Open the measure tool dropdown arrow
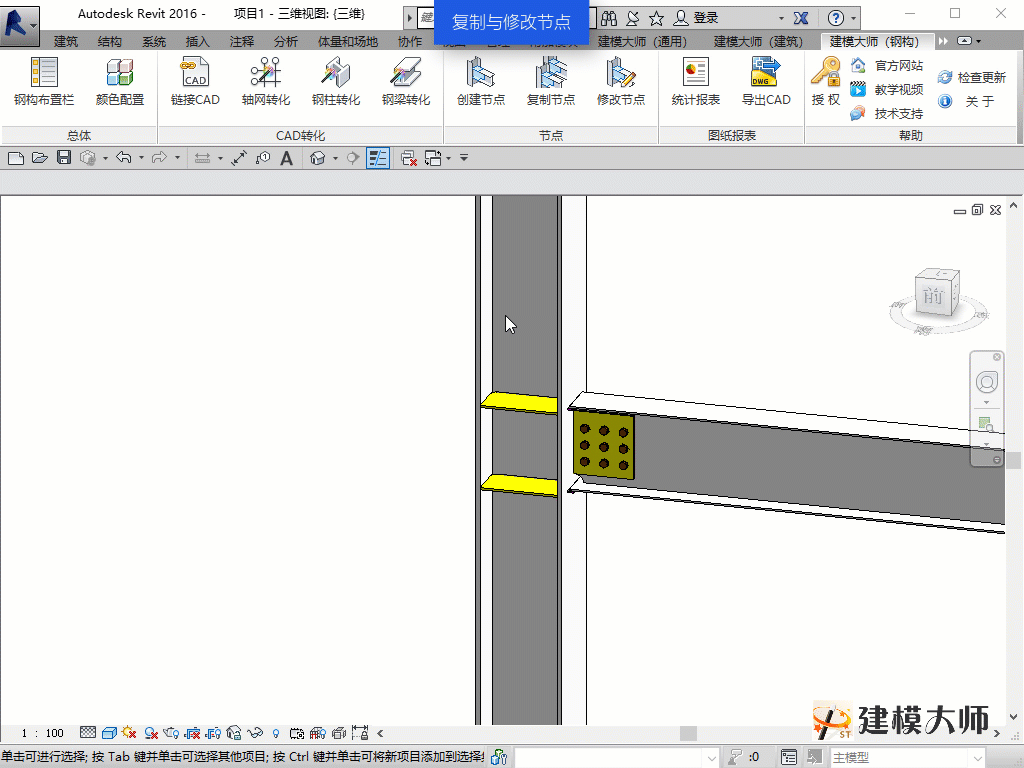 (x=220, y=158)
